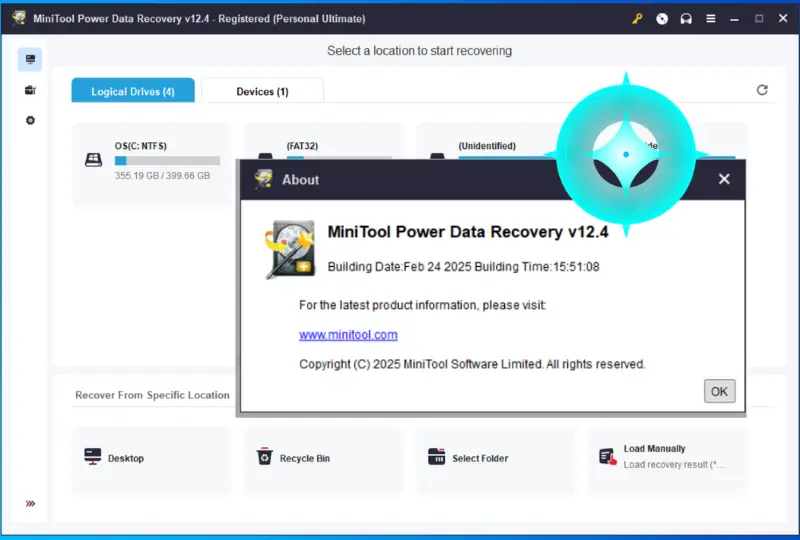The image size is (800, 540).
Task: Open the www.minitool.com link
Action: point(348,335)
